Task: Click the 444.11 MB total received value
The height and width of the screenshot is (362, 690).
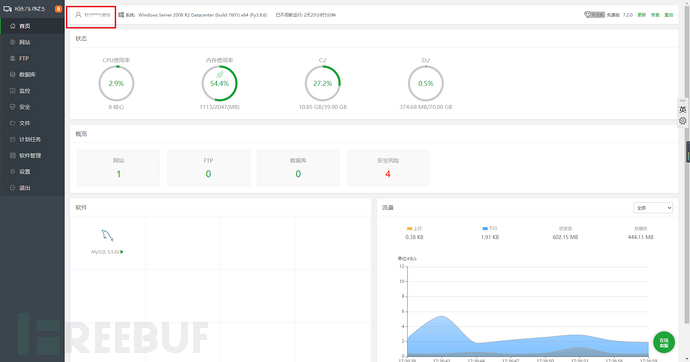Action: 640,237
